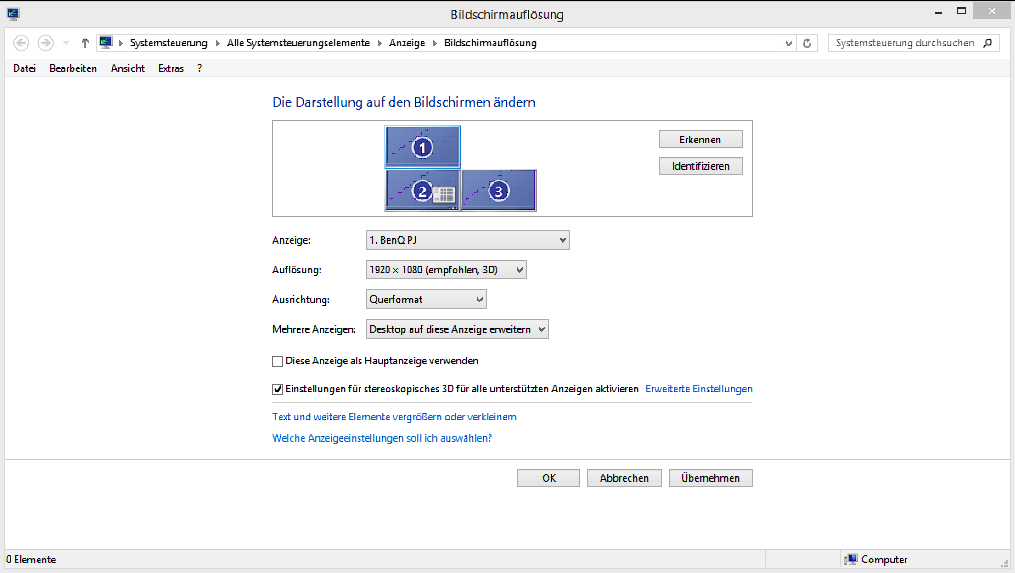Click the Abbrechen button
This screenshot has height=573, width=1015.
[624, 478]
